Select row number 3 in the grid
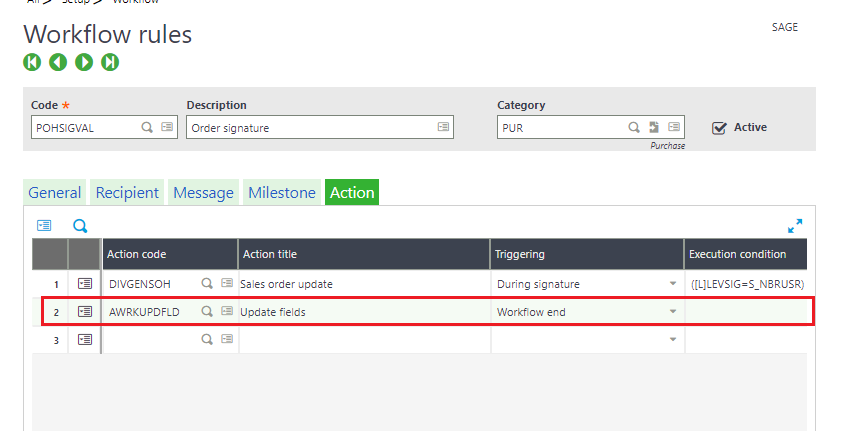Image resolution: width=841 pixels, height=431 pixels. click(56, 340)
